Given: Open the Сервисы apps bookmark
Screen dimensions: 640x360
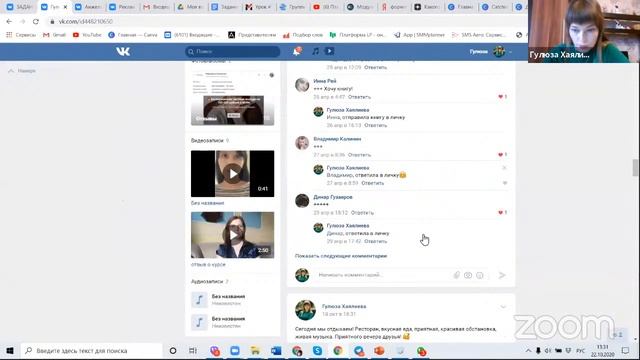Looking at the screenshot, I should coord(21,35).
